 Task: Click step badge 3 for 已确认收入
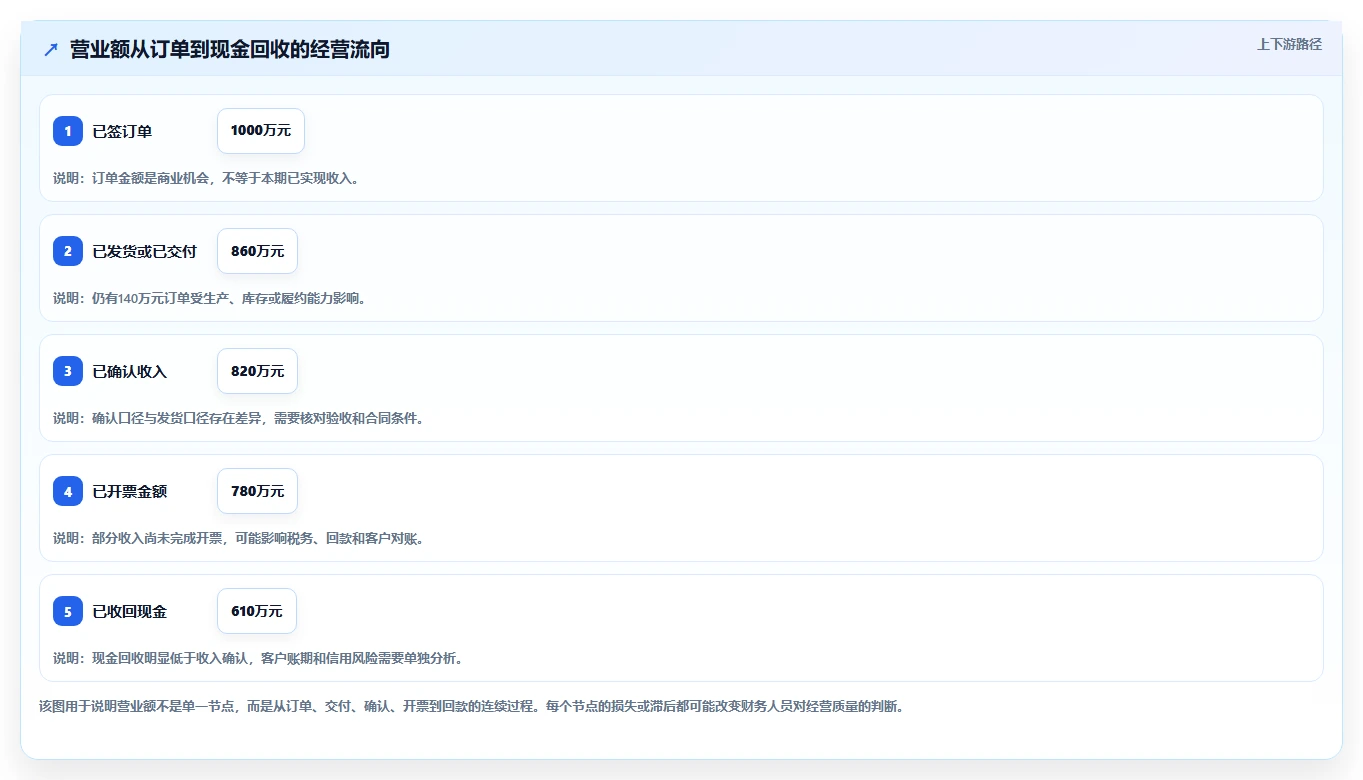pos(68,371)
